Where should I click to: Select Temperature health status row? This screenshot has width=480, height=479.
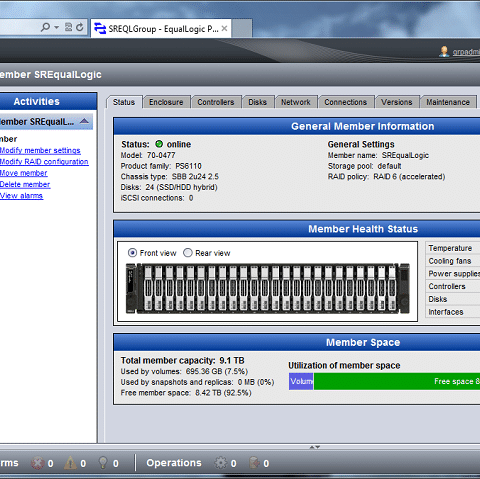tap(453, 248)
